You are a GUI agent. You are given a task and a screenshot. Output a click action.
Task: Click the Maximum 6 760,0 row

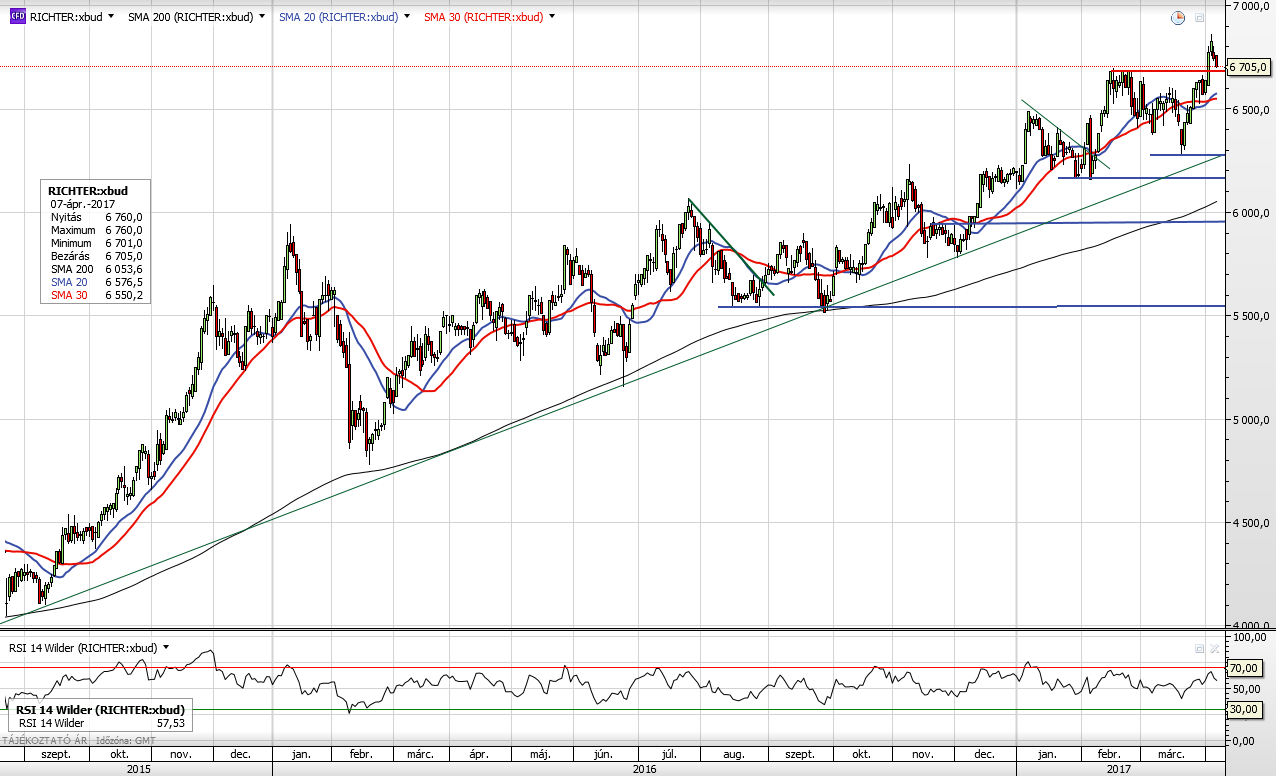[96, 230]
